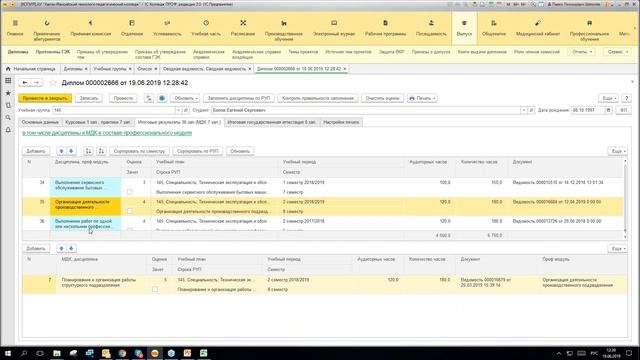Move row down in the disciplines table
The image size is (640, 360).
click(71, 151)
